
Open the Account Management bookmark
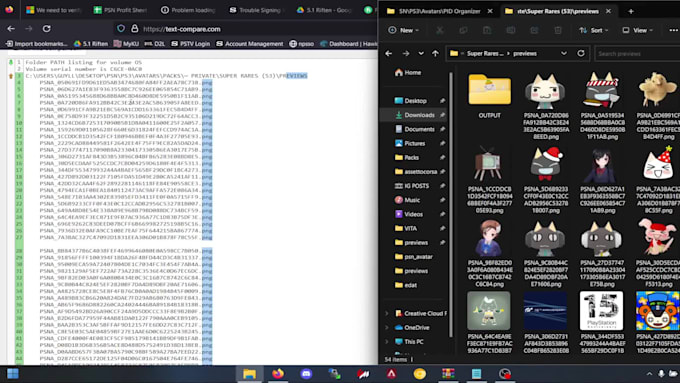[x=250, y=43]
